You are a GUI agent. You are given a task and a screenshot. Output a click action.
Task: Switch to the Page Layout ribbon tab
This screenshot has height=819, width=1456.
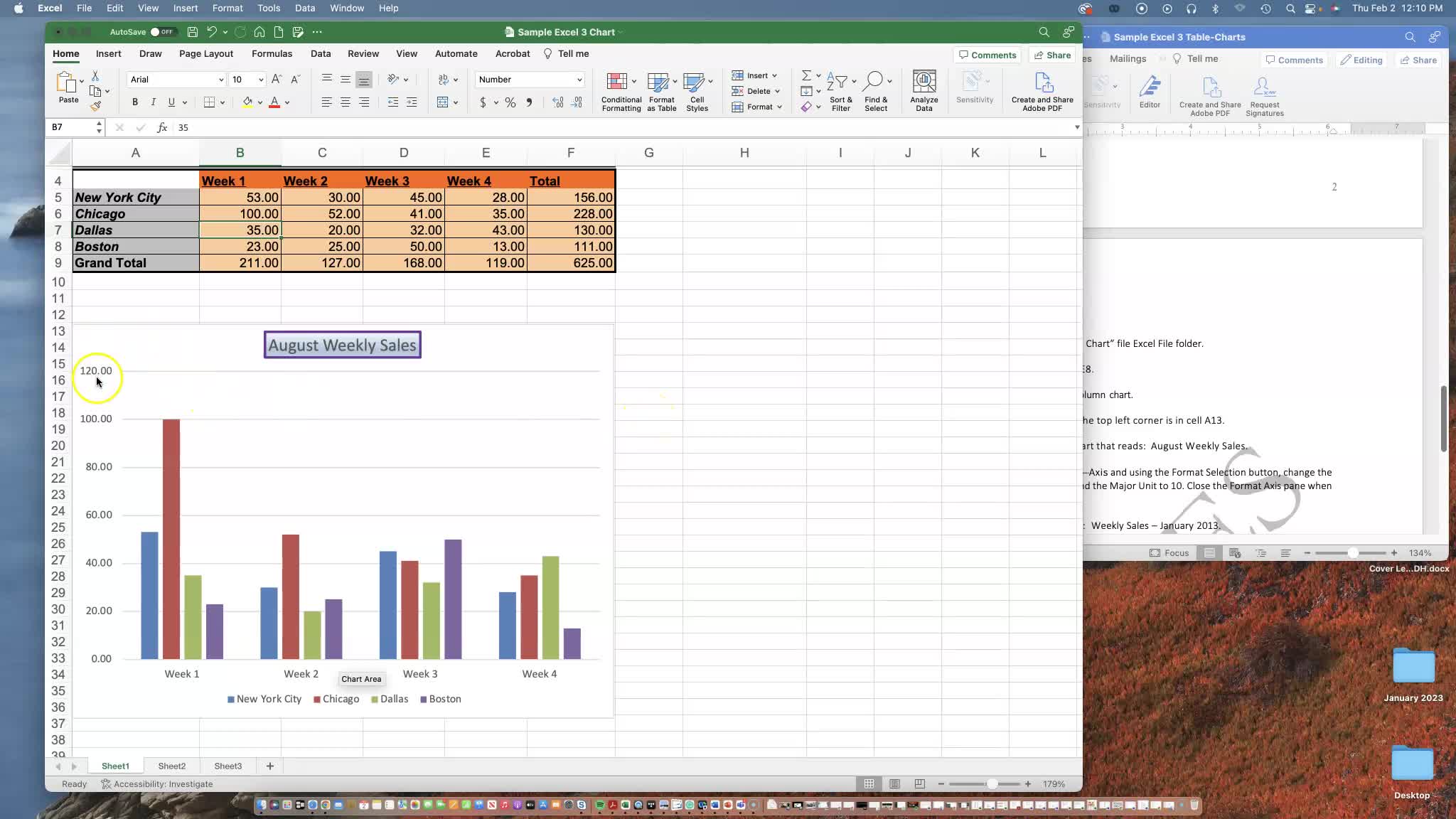pyautogui.click(x=206, y=53)
